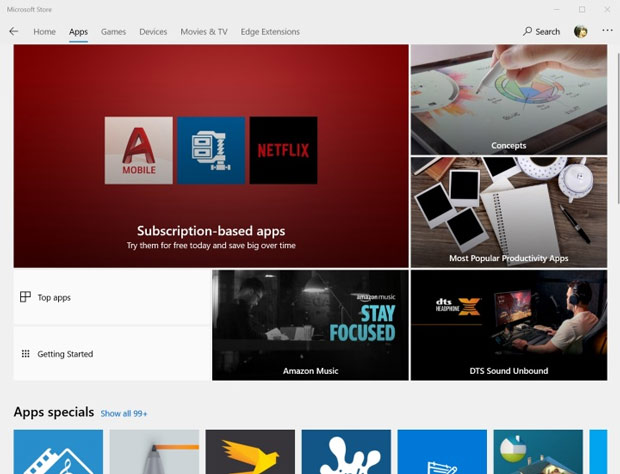
Task: Open Most Popular Productivity Apps tile
Action: pyautogui.click(x=509, y=212)
